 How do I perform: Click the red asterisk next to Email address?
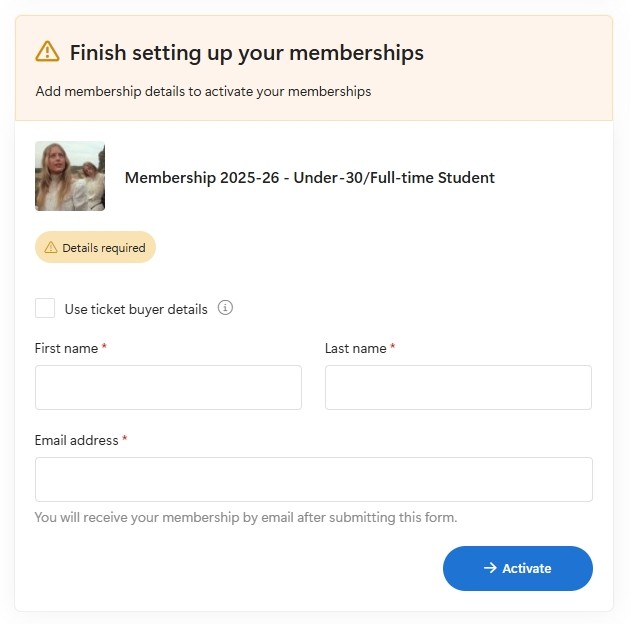[x=125, y=440]
